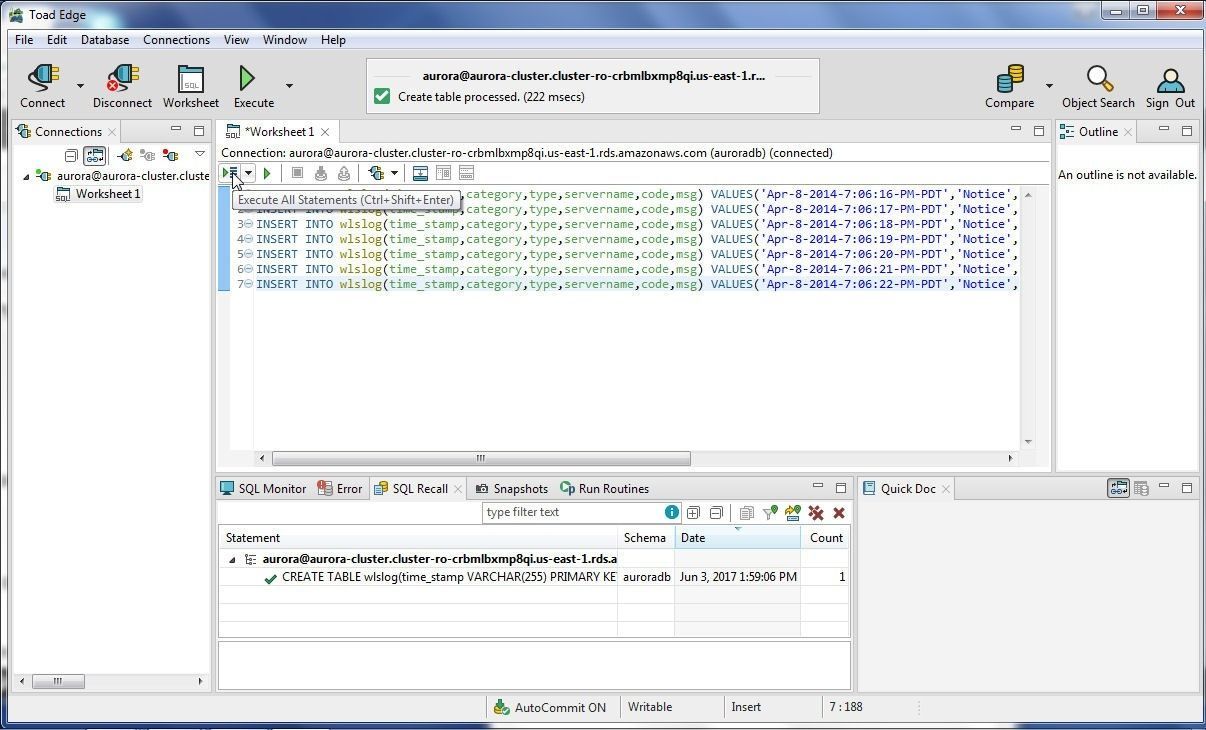The height and width of the screenshot is (730, 1206).
Task: Sort SQL Recall by Date column
Action: click(737, 538)
